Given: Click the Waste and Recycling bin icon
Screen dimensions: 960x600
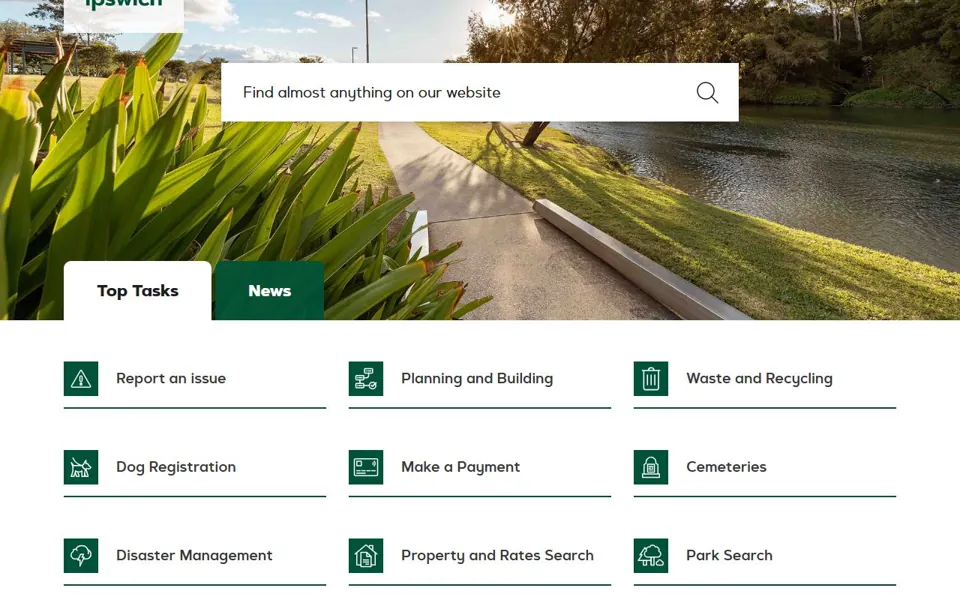Looking at the screenshot, I should [651, 378].
